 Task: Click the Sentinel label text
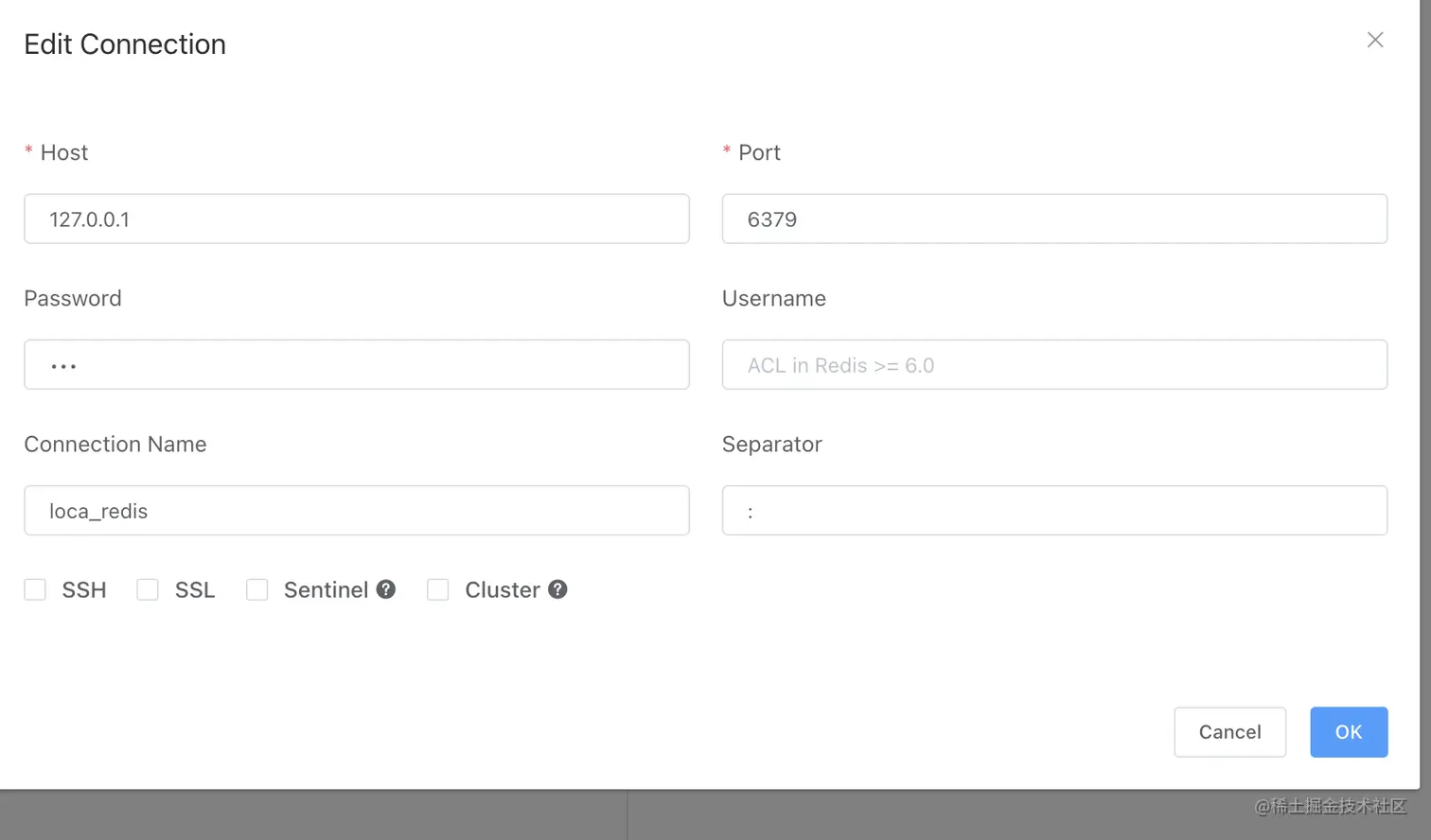pos(326,589)
